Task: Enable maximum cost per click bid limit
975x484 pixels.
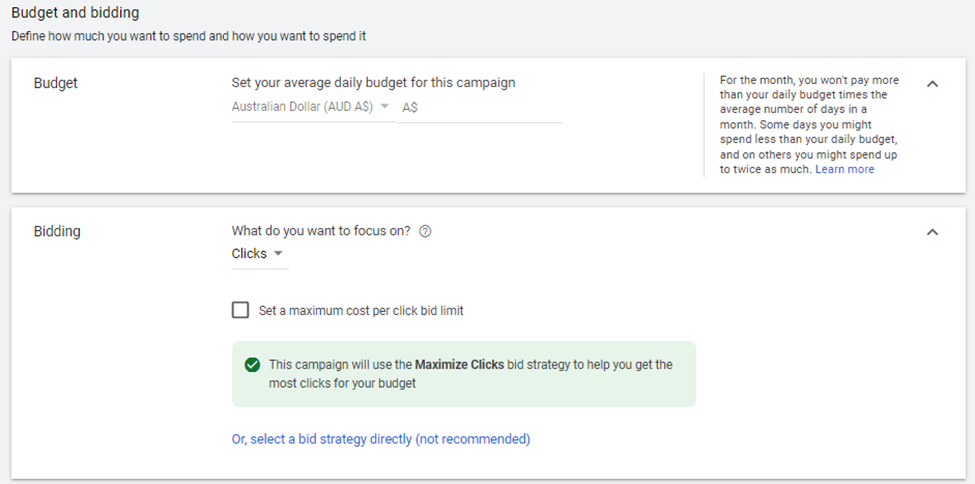Action: click(240, 310)
